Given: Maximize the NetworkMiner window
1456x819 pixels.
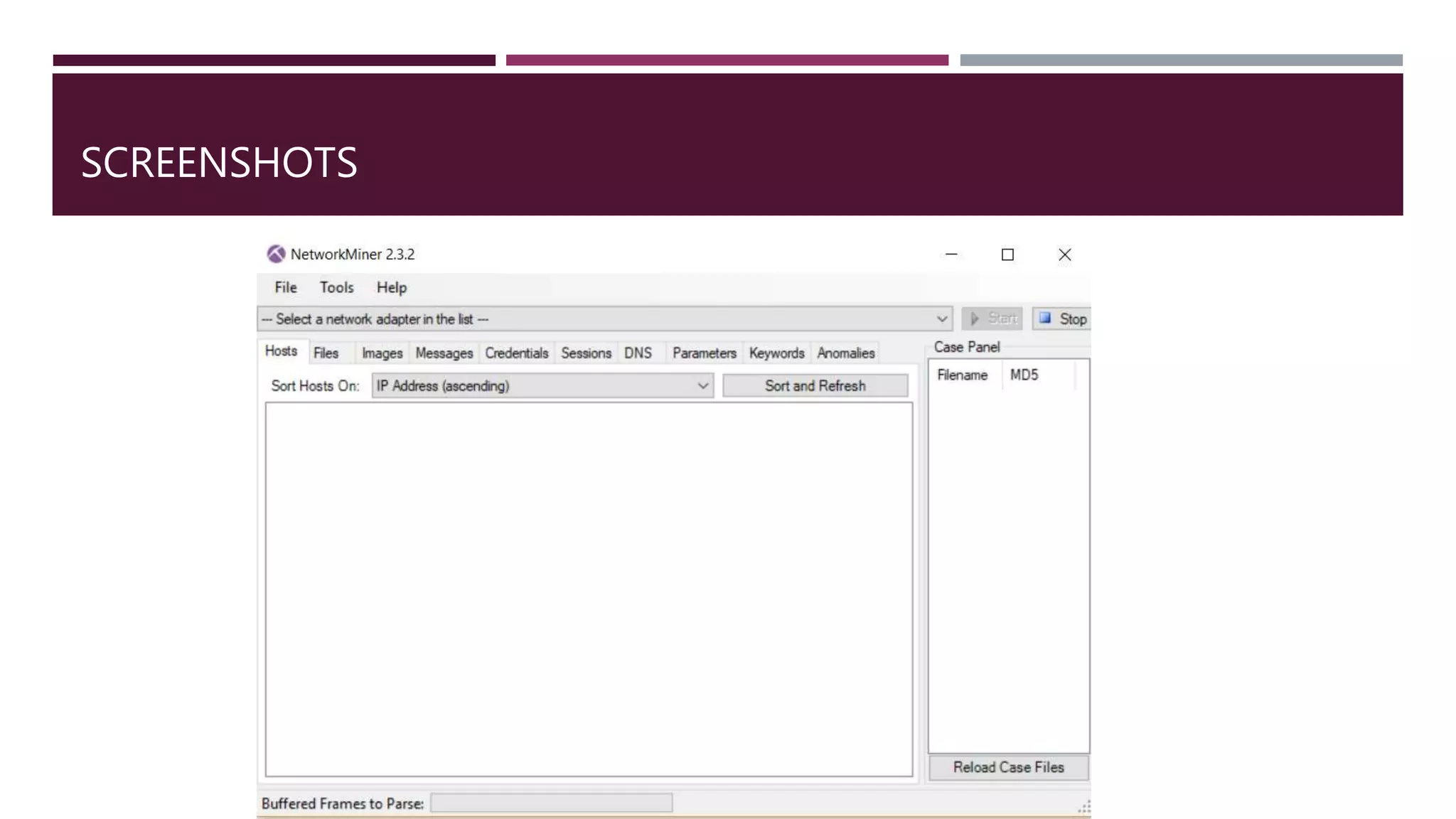Looking at the screenshot, I should click(x=1007, y=255).
